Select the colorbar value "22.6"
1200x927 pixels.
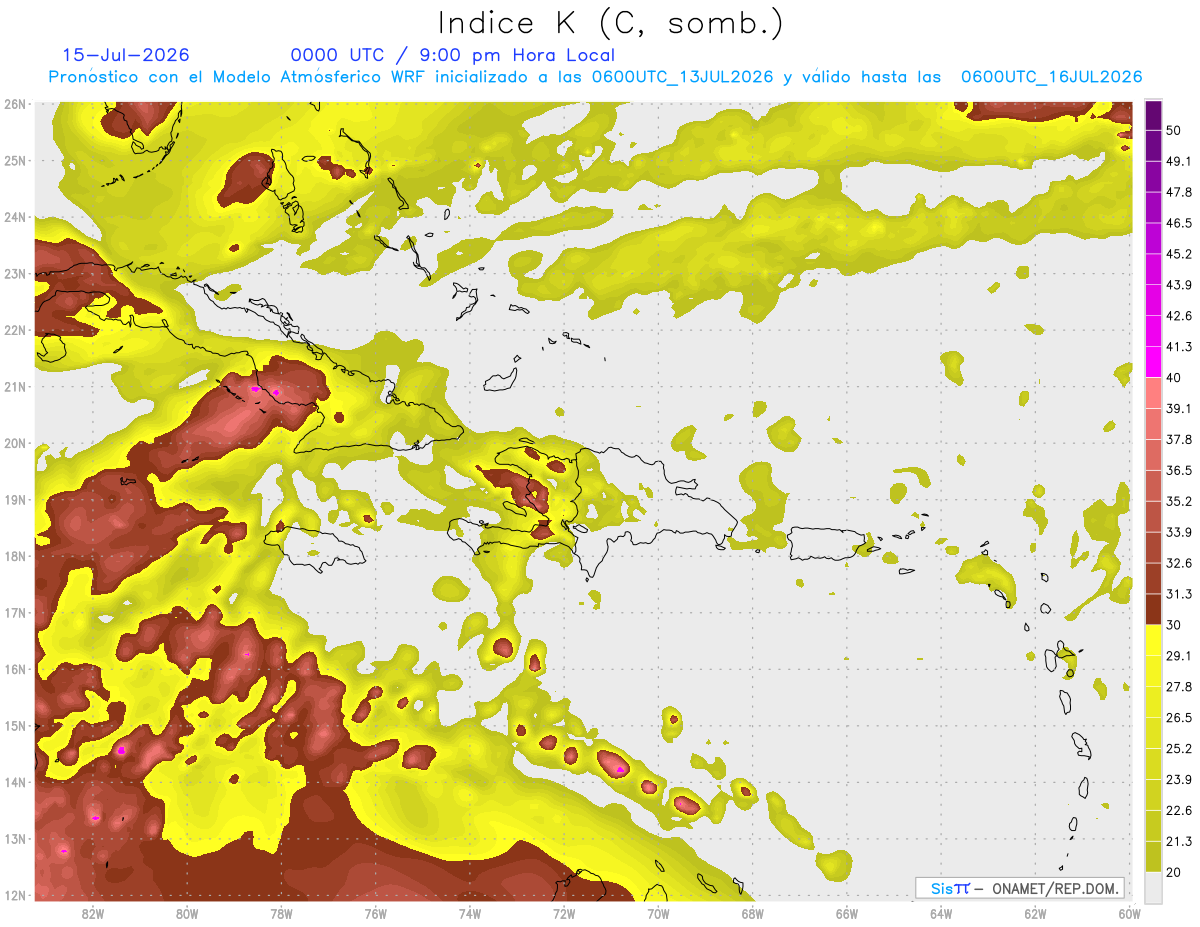pyautogui.click(x=1178, y=810)
